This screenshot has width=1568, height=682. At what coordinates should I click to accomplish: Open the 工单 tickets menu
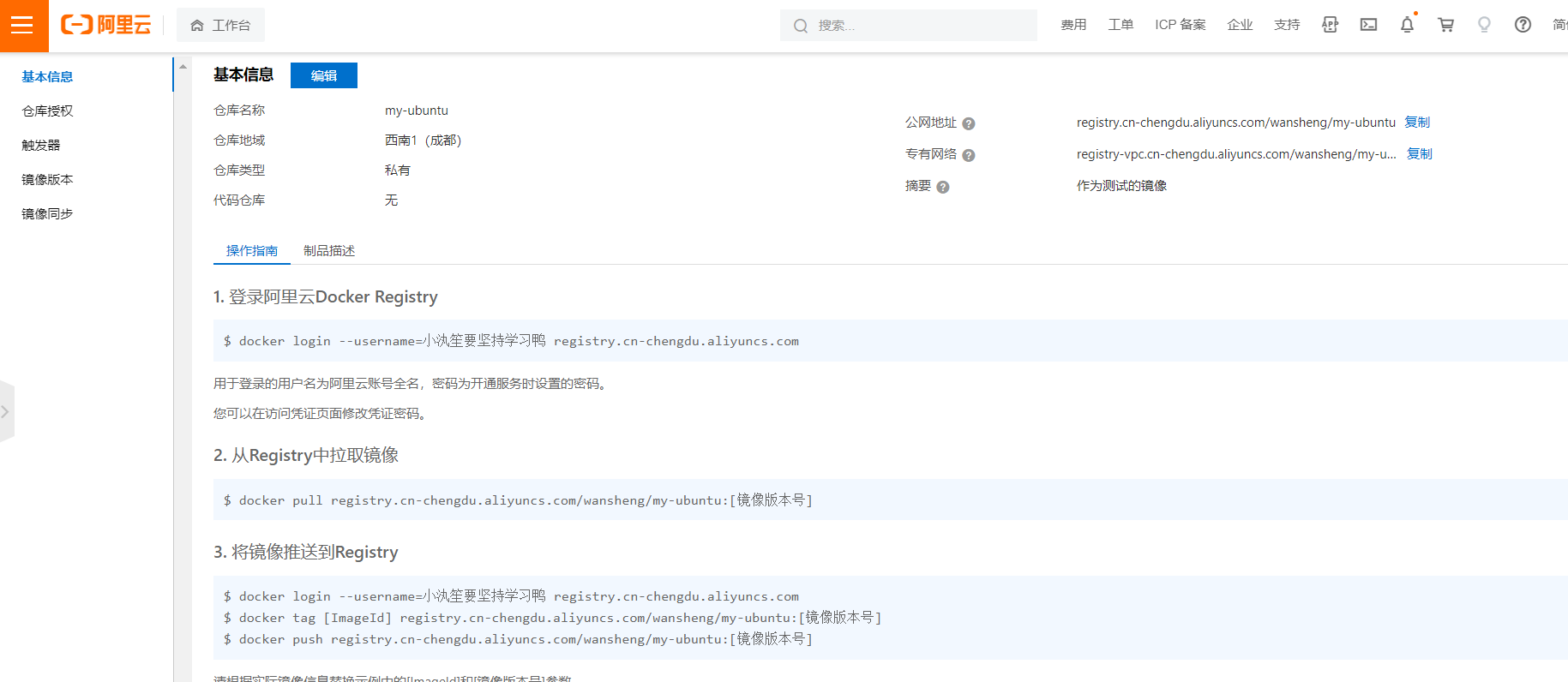(x=1120, y=25)
